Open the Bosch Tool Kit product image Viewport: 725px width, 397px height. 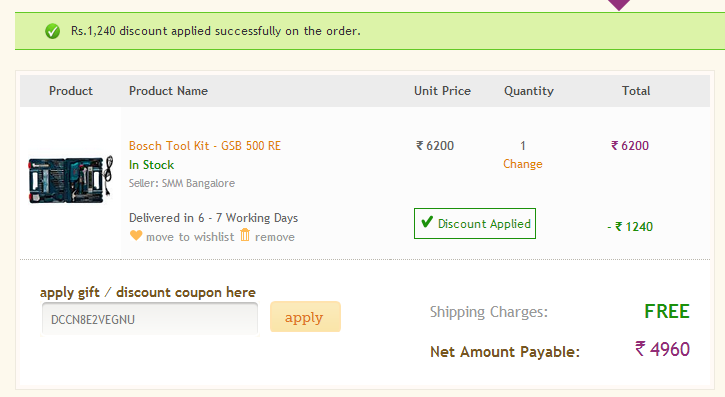[70, 179]
